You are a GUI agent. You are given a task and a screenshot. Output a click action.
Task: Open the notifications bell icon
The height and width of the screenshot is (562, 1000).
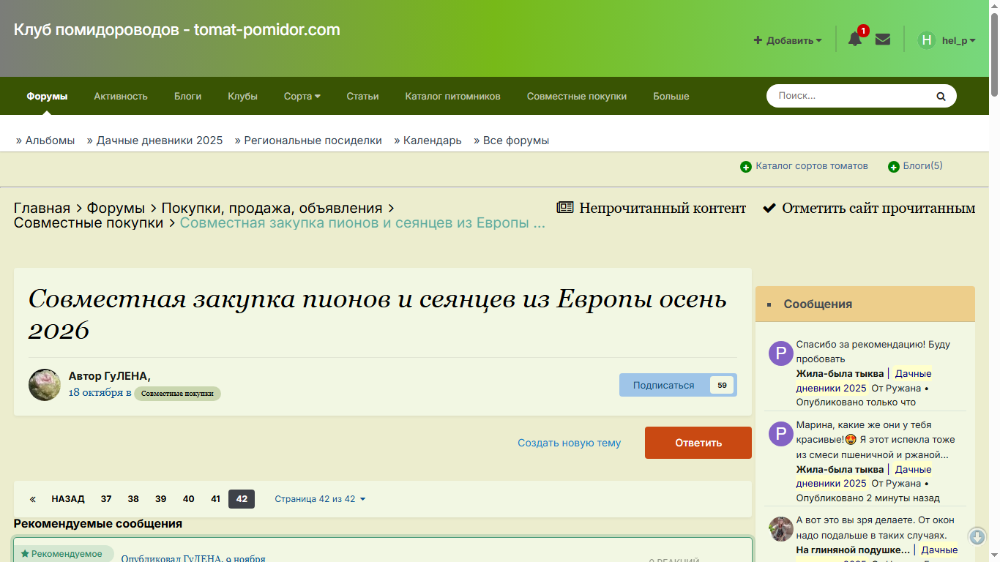pyautogui.click(x=854, y=40)
